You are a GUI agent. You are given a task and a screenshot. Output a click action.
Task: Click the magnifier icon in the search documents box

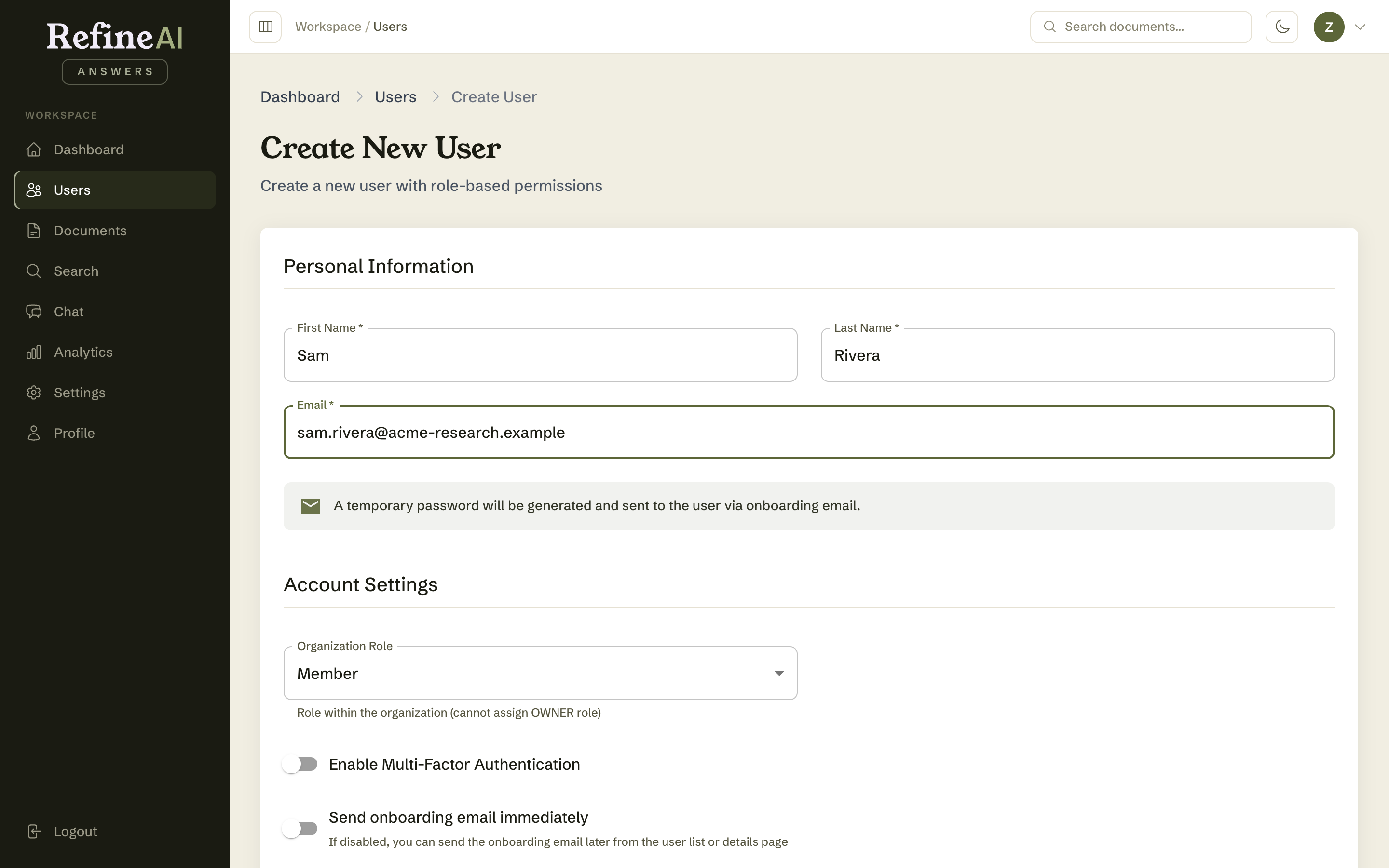pos(1050,27)
